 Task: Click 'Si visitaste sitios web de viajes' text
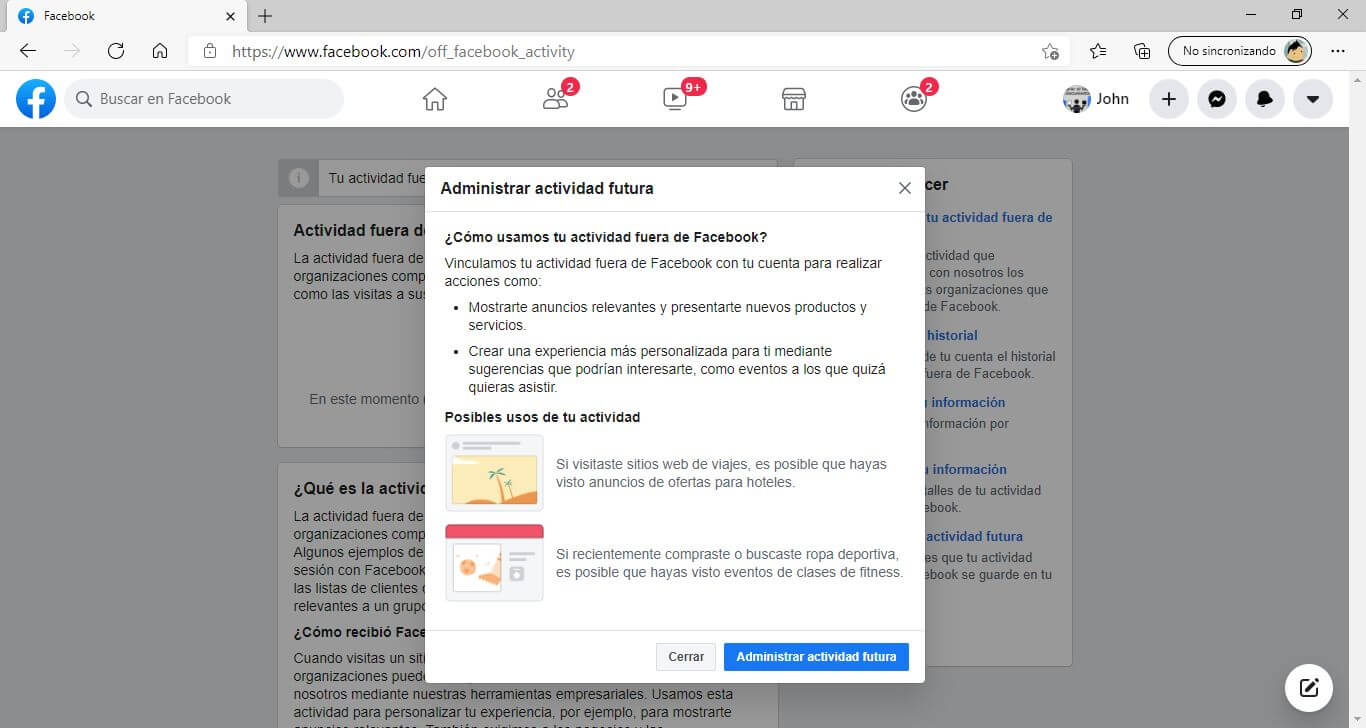721,473
